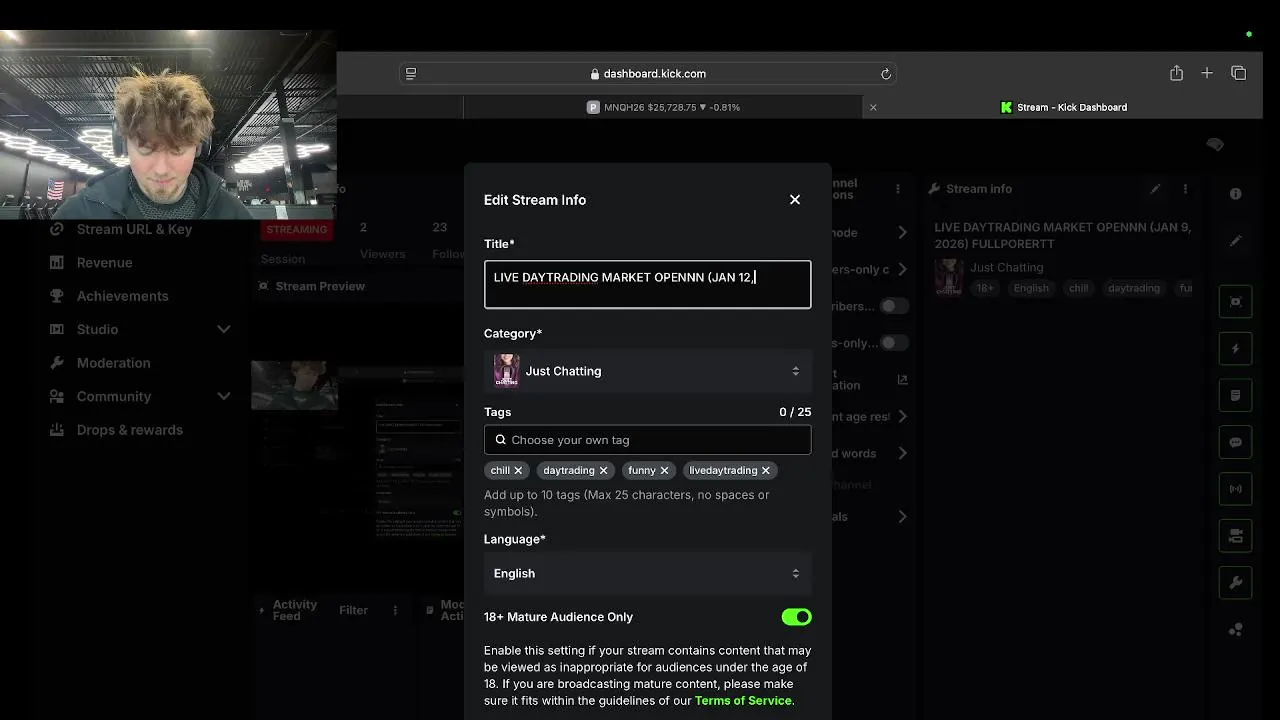Open the Category dropdown showing Just Chatting
Viewport: 1280px width, 720px height.
[647, 371]
